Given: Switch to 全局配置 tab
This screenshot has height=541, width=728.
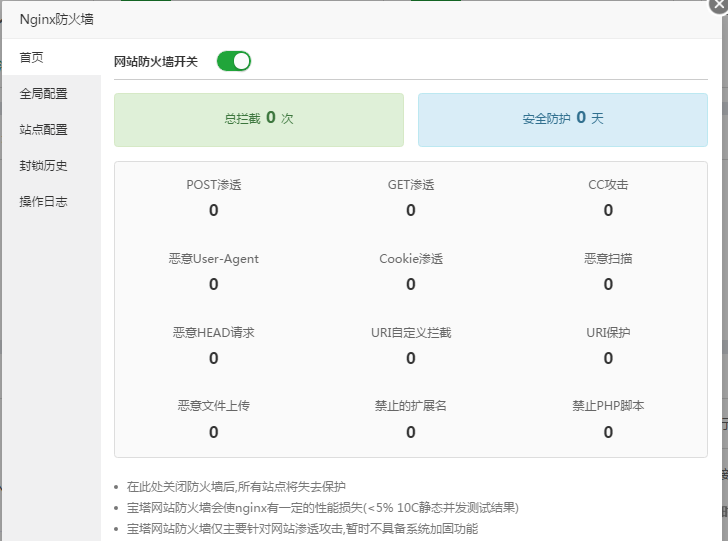Looking at the screenshot, I should (51, 94).
